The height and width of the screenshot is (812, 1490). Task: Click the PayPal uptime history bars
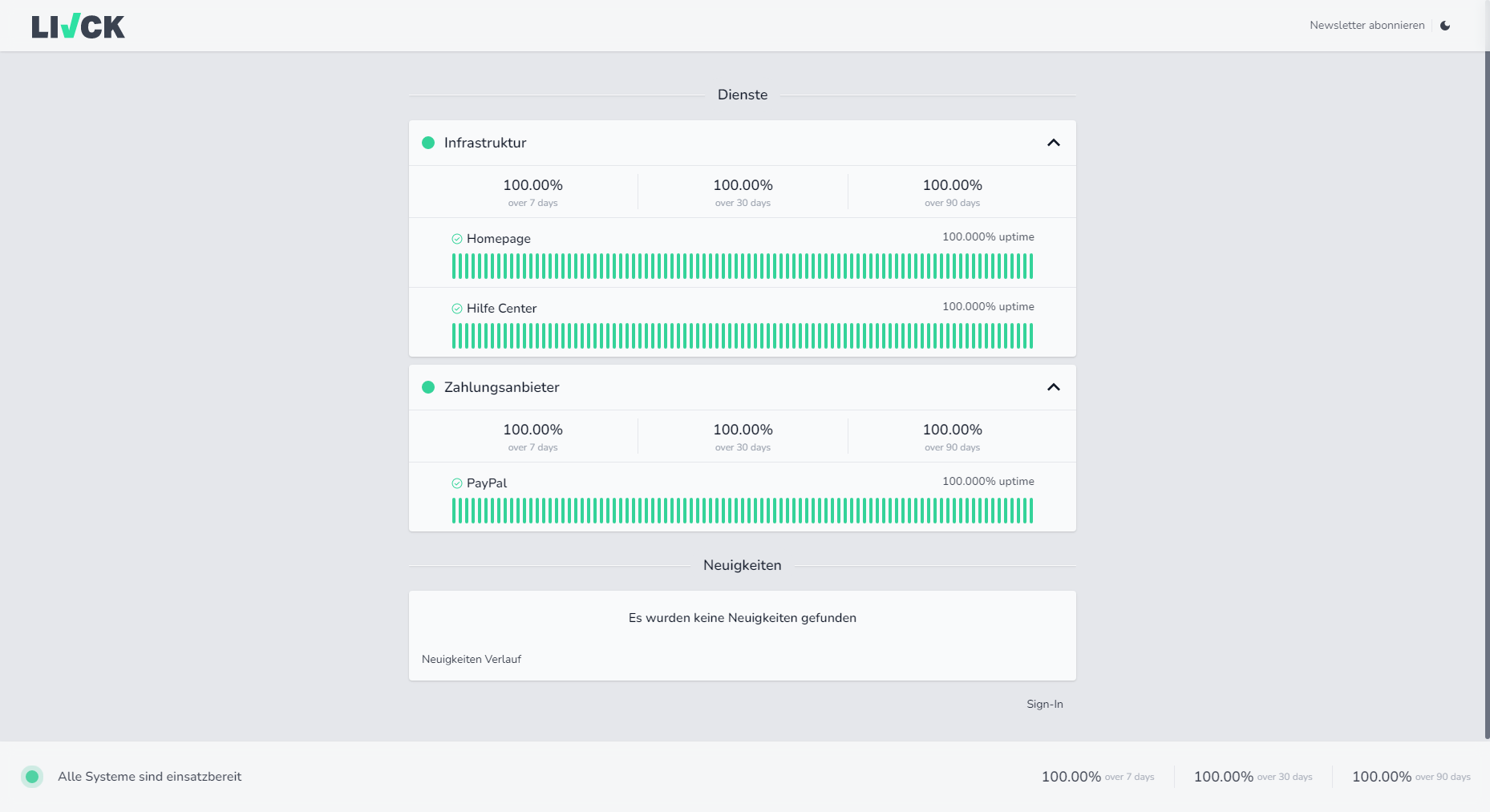(742, 511)
